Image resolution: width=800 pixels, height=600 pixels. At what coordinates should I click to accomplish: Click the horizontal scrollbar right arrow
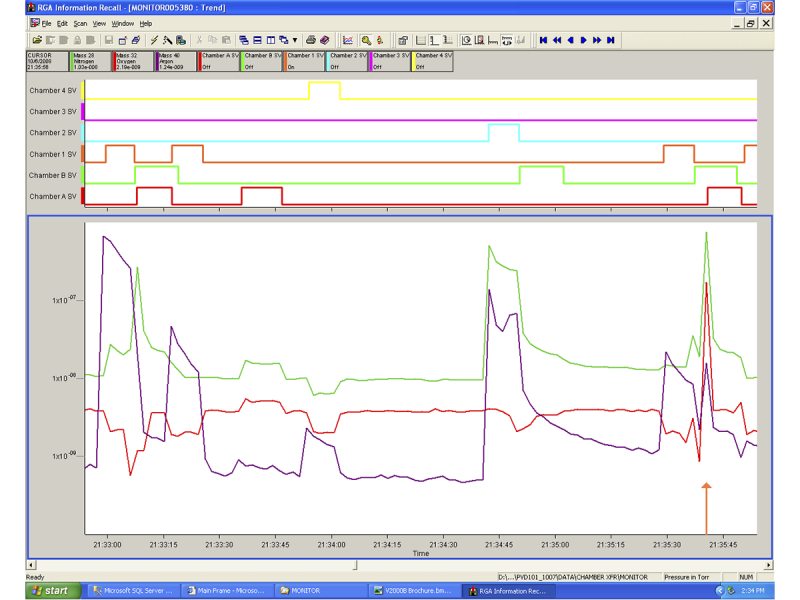768,565
